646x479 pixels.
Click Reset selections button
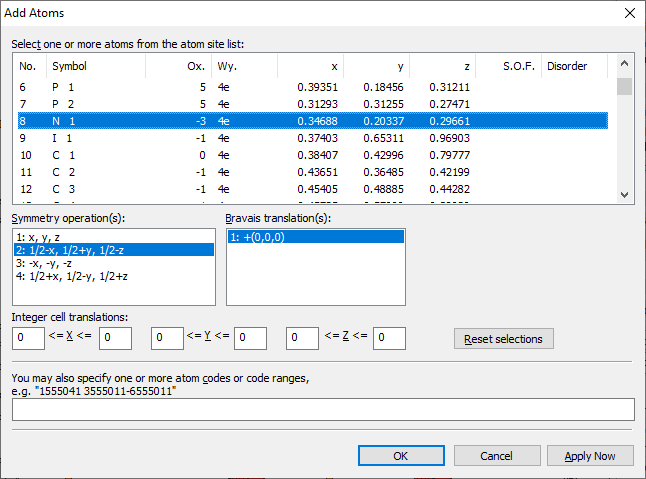coord(503,339)
